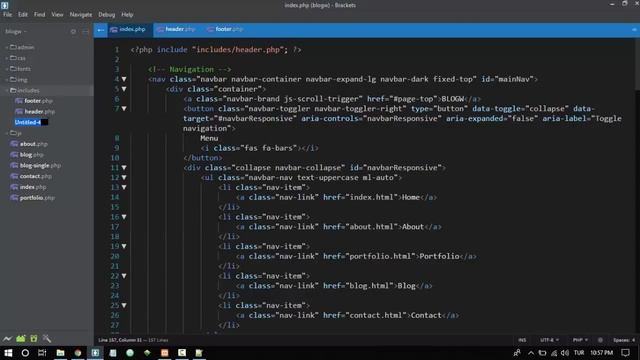Image resolution: width=640 pixels, height=360 pixels.
Task: Show hidden system tray icons
Action: 531,353
